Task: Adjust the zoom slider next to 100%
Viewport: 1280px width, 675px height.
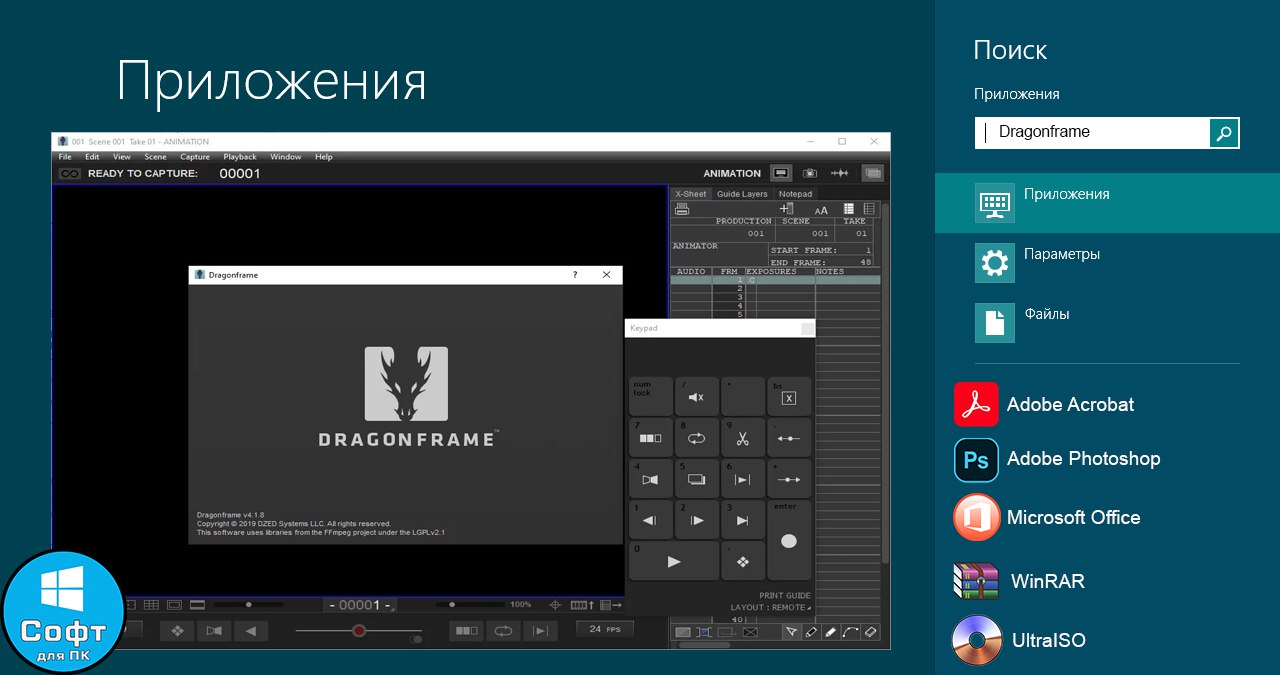Action: (x=469, y=604)
